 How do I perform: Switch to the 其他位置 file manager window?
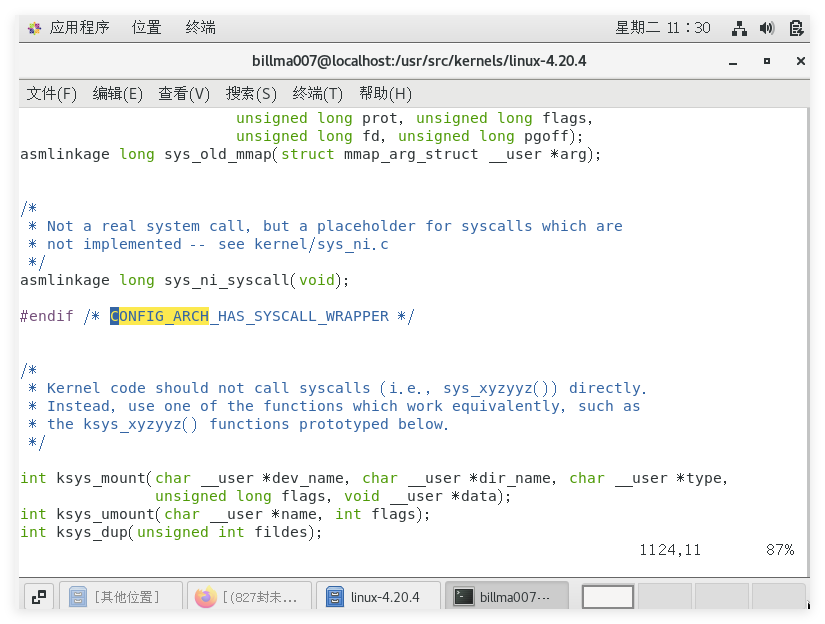tap(121, 597)
